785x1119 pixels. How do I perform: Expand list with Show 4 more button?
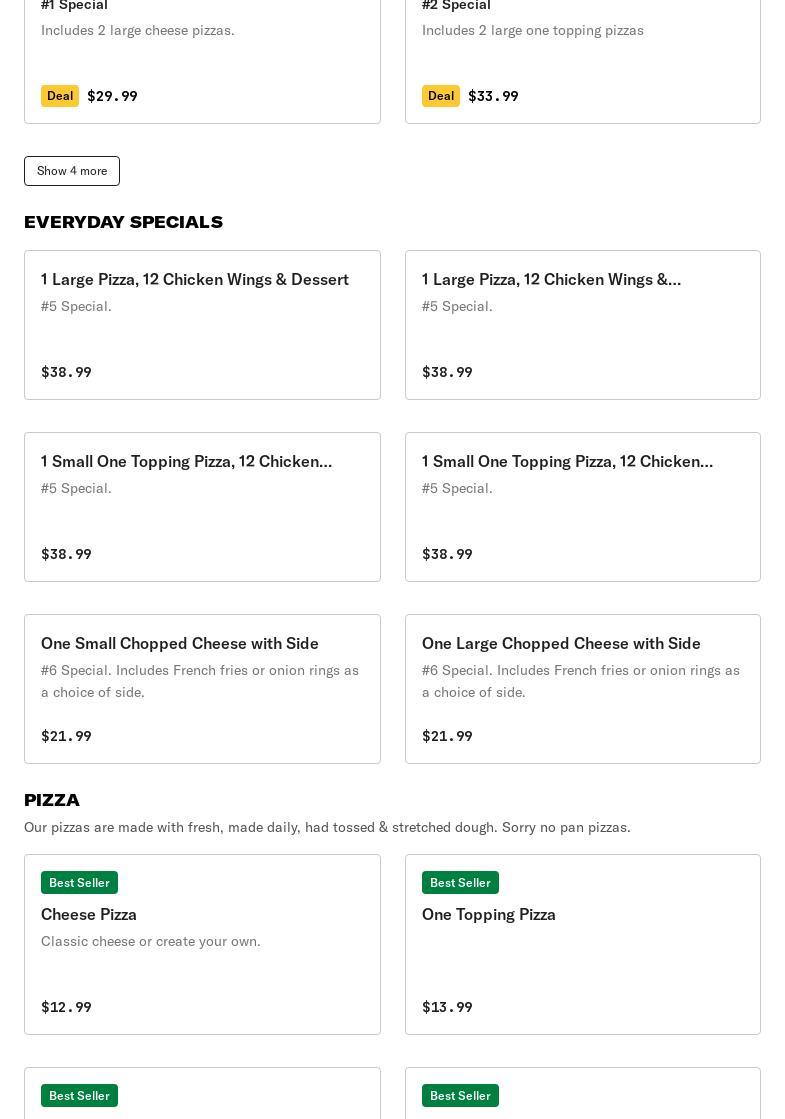[72, 171]
